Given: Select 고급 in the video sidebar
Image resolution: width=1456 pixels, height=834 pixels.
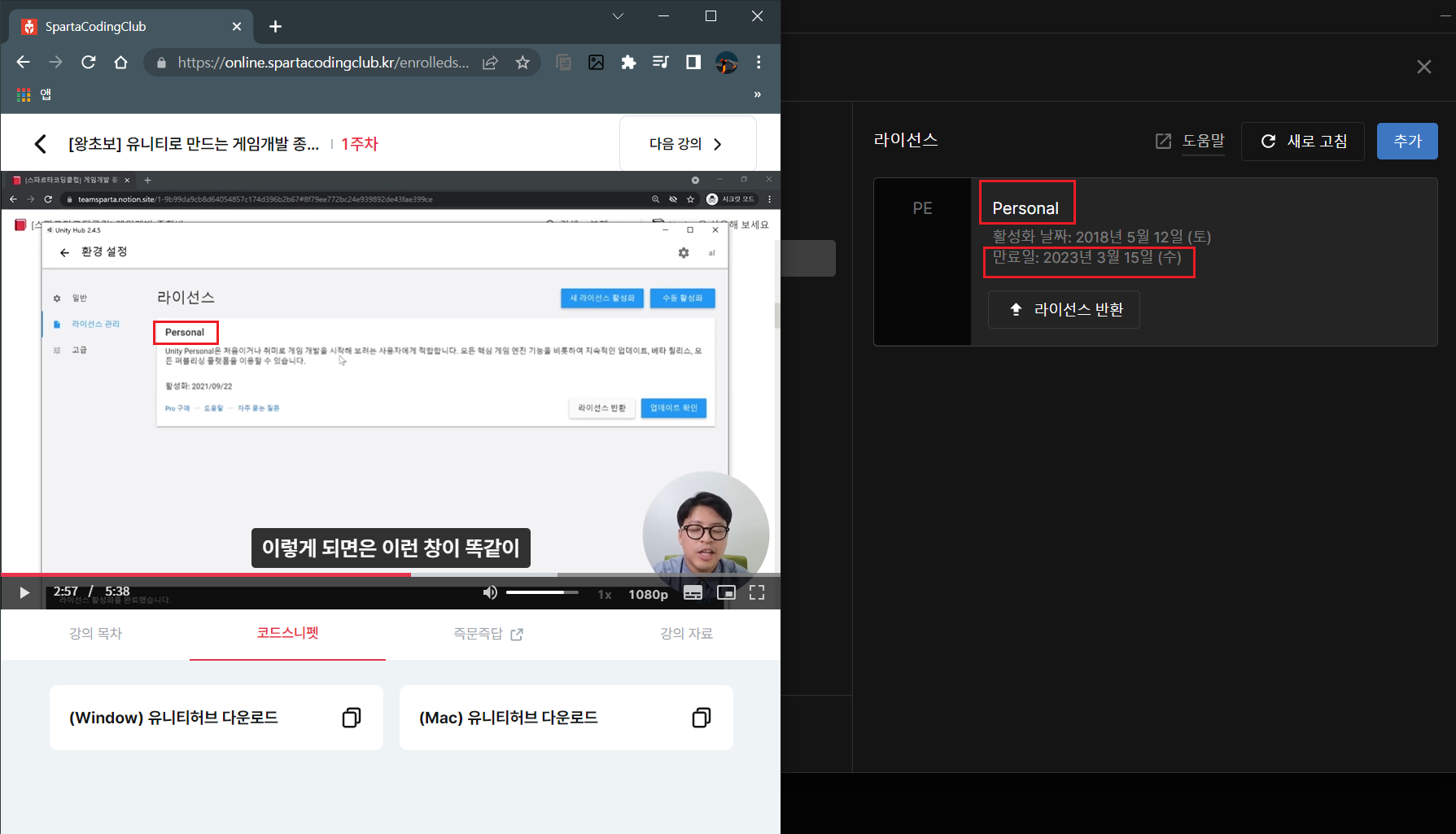Looking at the screenshot, I should pos(79,350).
